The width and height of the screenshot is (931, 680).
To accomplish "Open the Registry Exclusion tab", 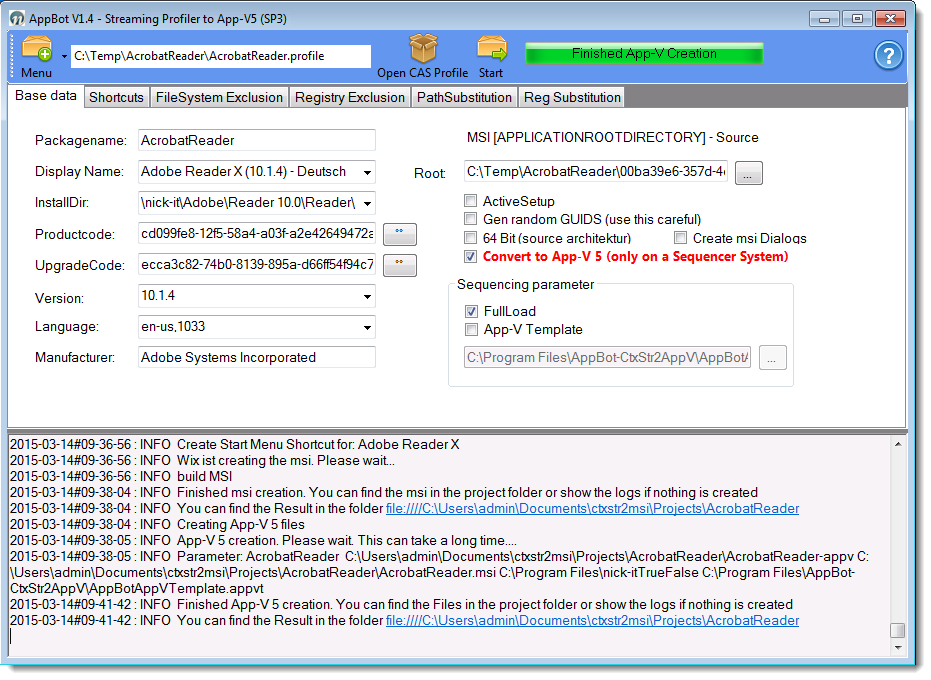I will (x=350, y=97).
